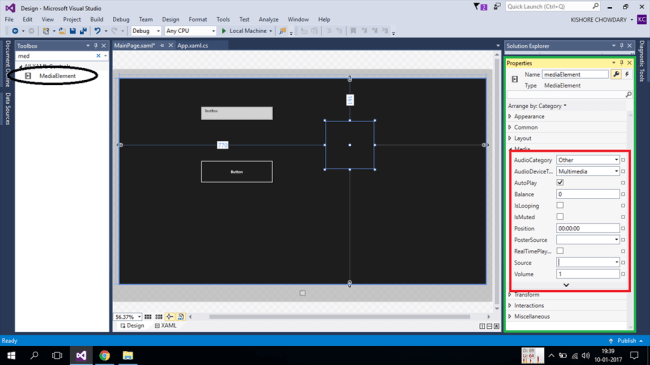Click the lightning bolt event handlers icon
Image resolution: width=650 pixels, height=365 pixels.
coord(627,75)
